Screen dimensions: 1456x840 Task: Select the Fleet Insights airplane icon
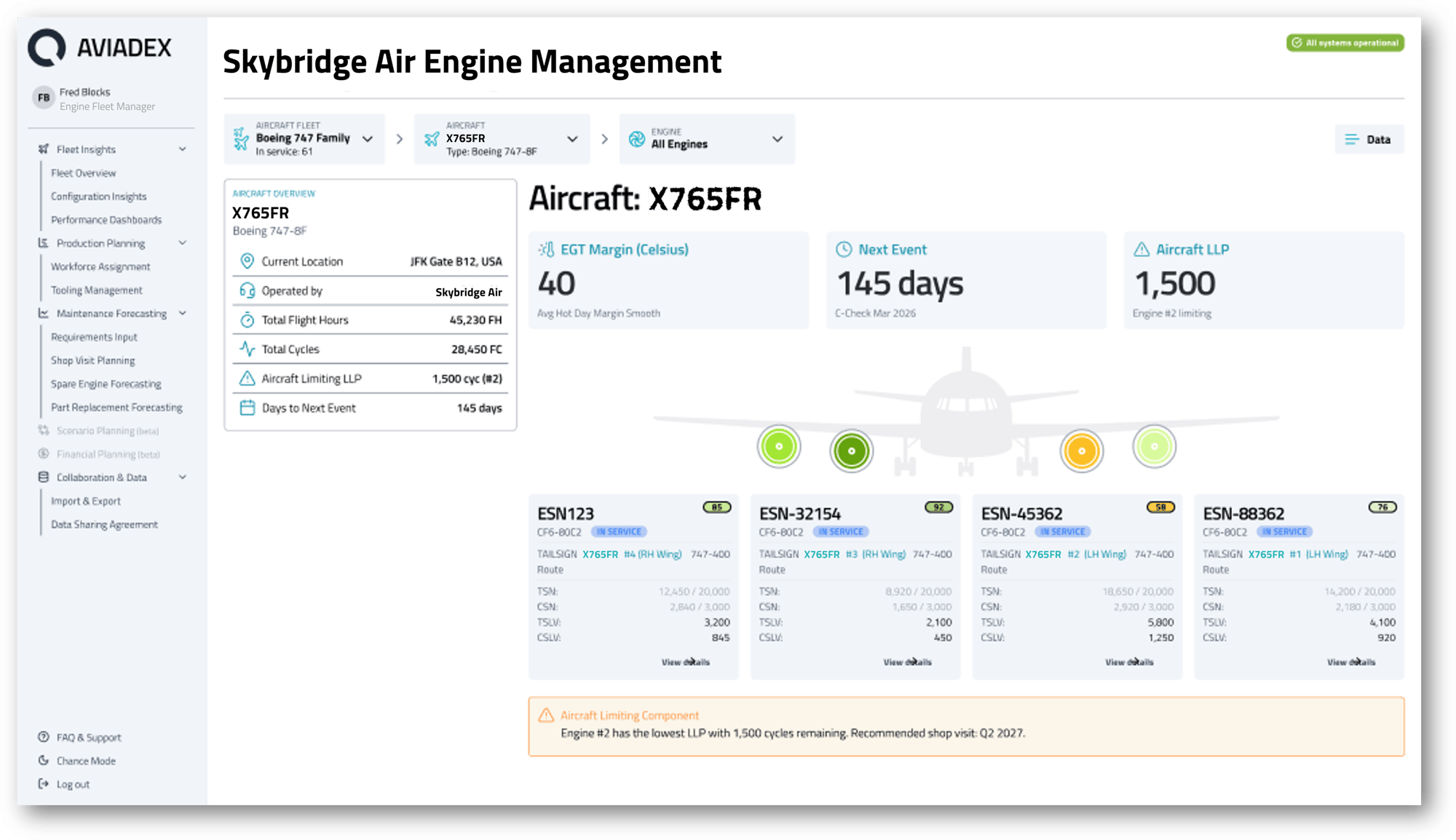tap(43, 148)
